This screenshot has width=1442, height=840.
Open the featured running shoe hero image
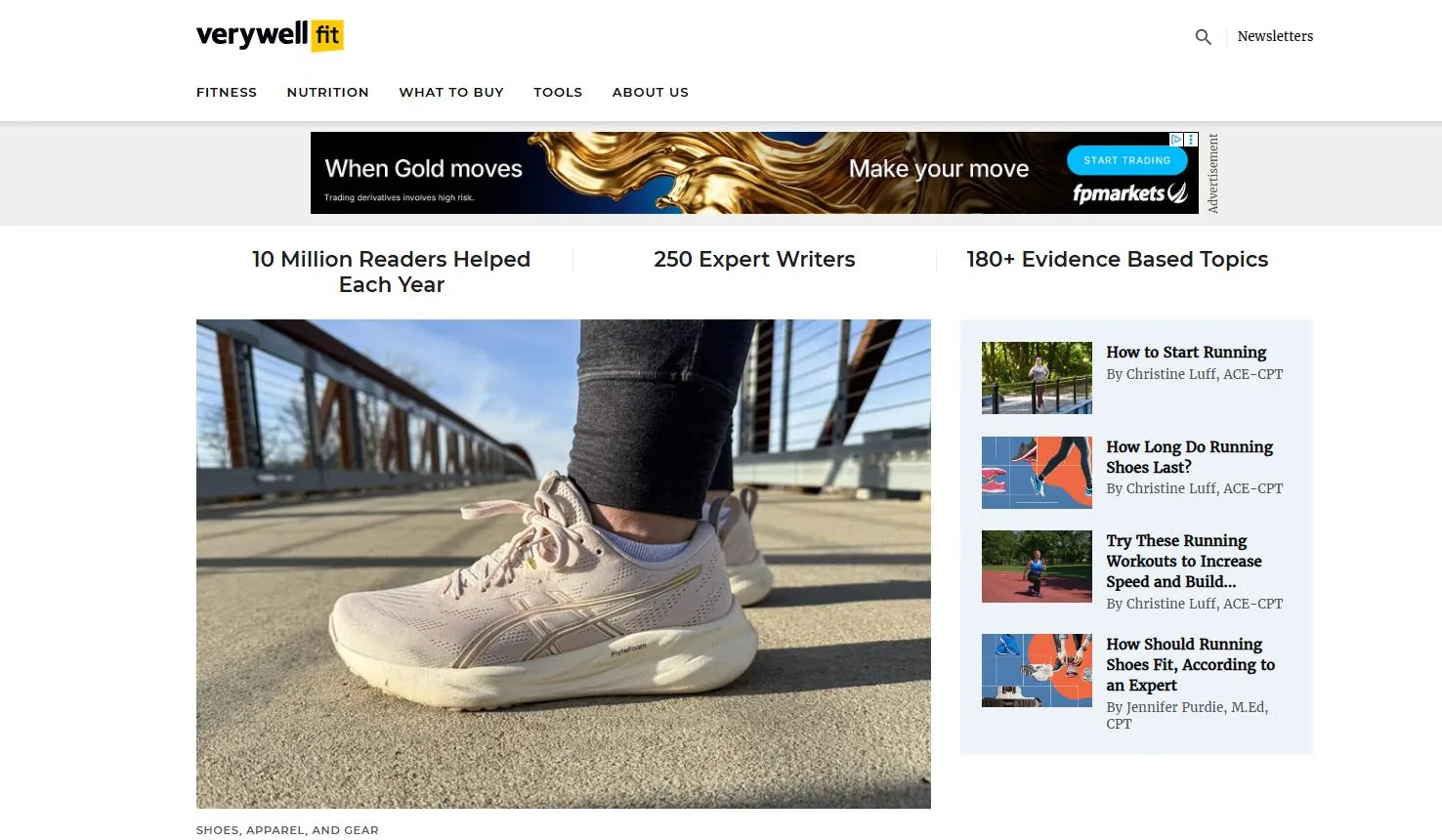pyautogui.click(x=564, y=564)
